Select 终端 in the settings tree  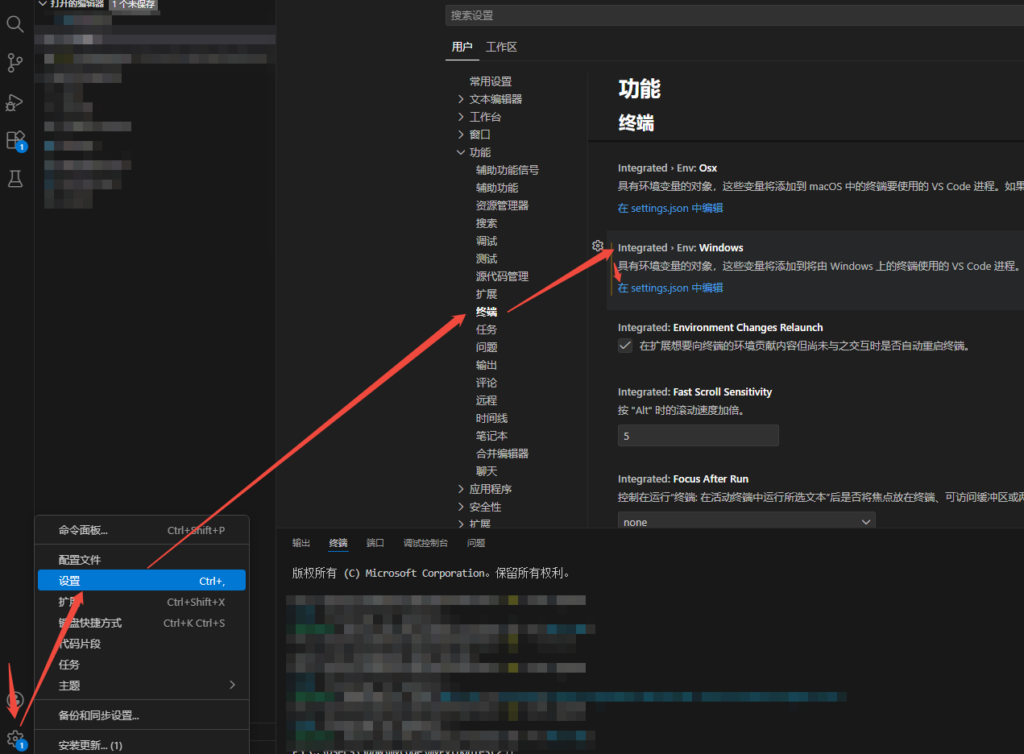point(487,312)
